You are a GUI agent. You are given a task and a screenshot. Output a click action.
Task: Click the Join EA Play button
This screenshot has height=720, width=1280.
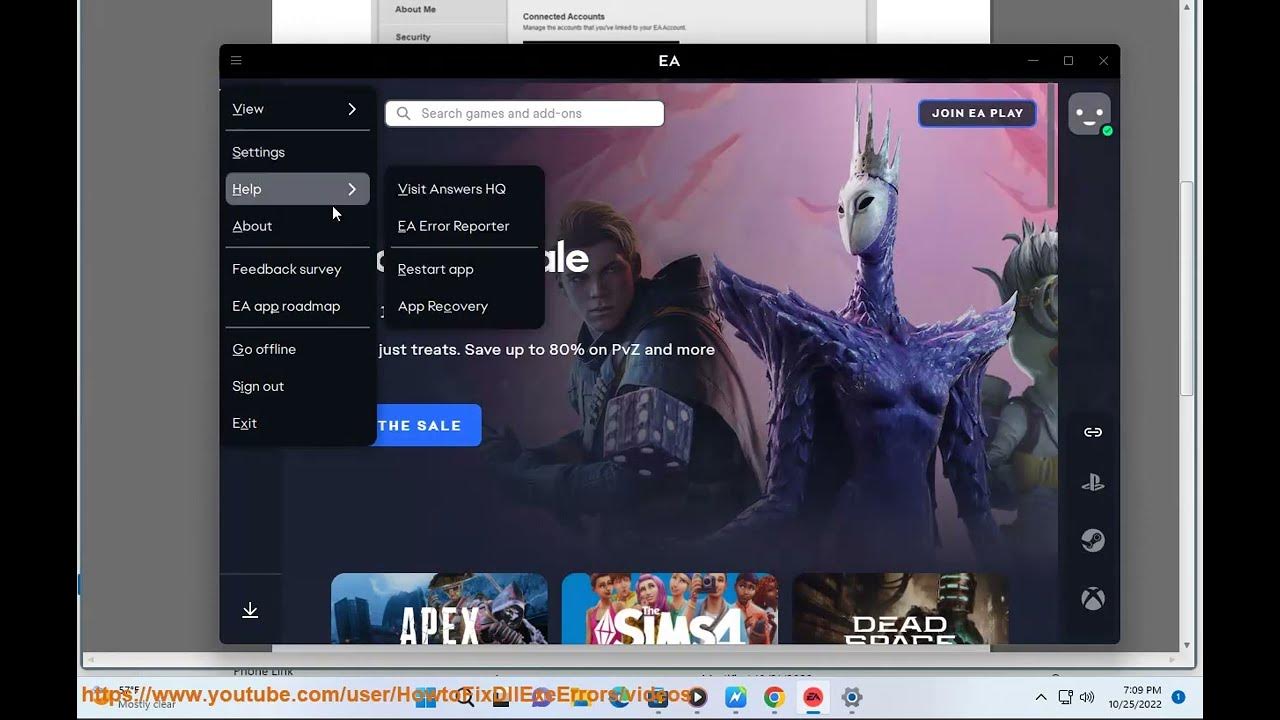977,114
